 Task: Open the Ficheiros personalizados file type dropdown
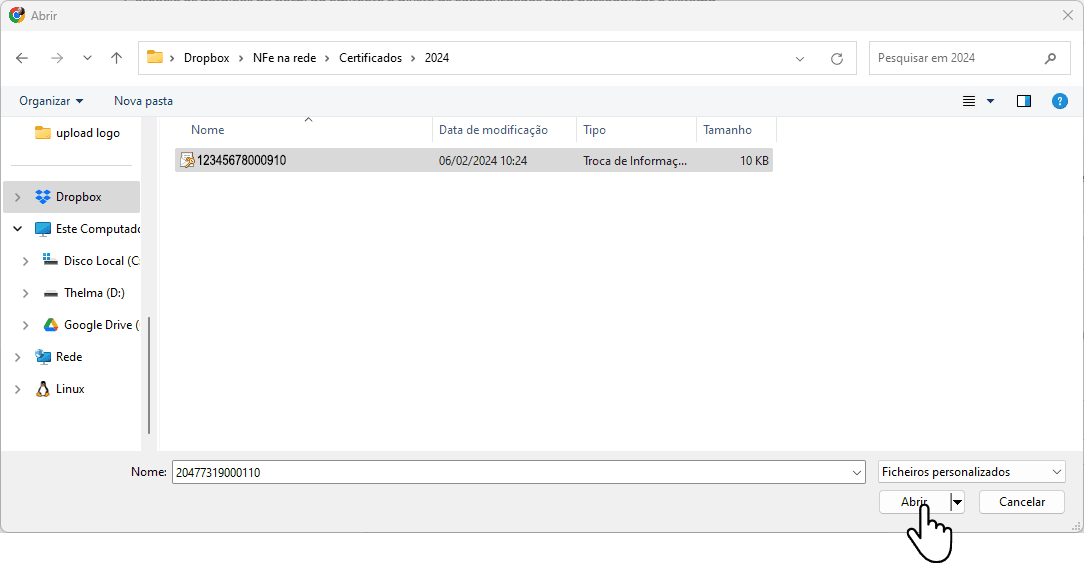971,472
